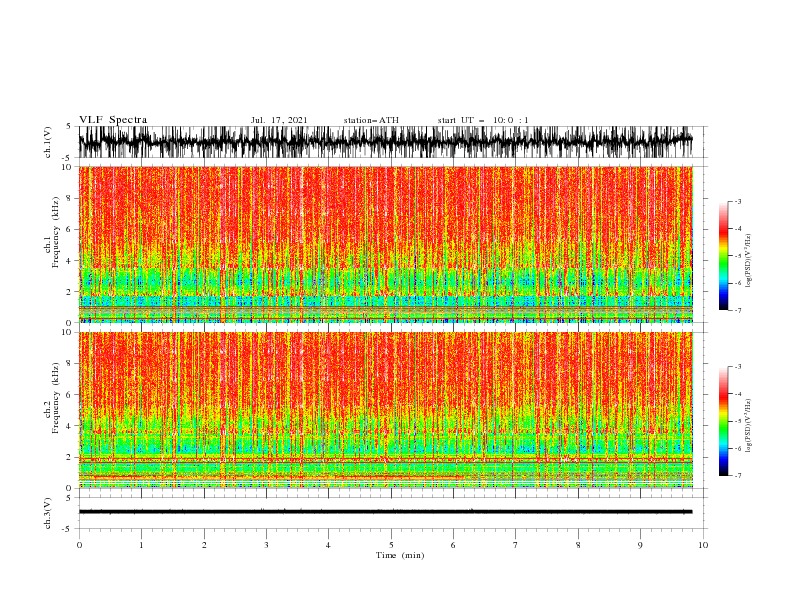This screenshot has height=612, width=792.
Task: Click the "5" tick on ch.1(V) axis
Action: [x=69, y=126]
